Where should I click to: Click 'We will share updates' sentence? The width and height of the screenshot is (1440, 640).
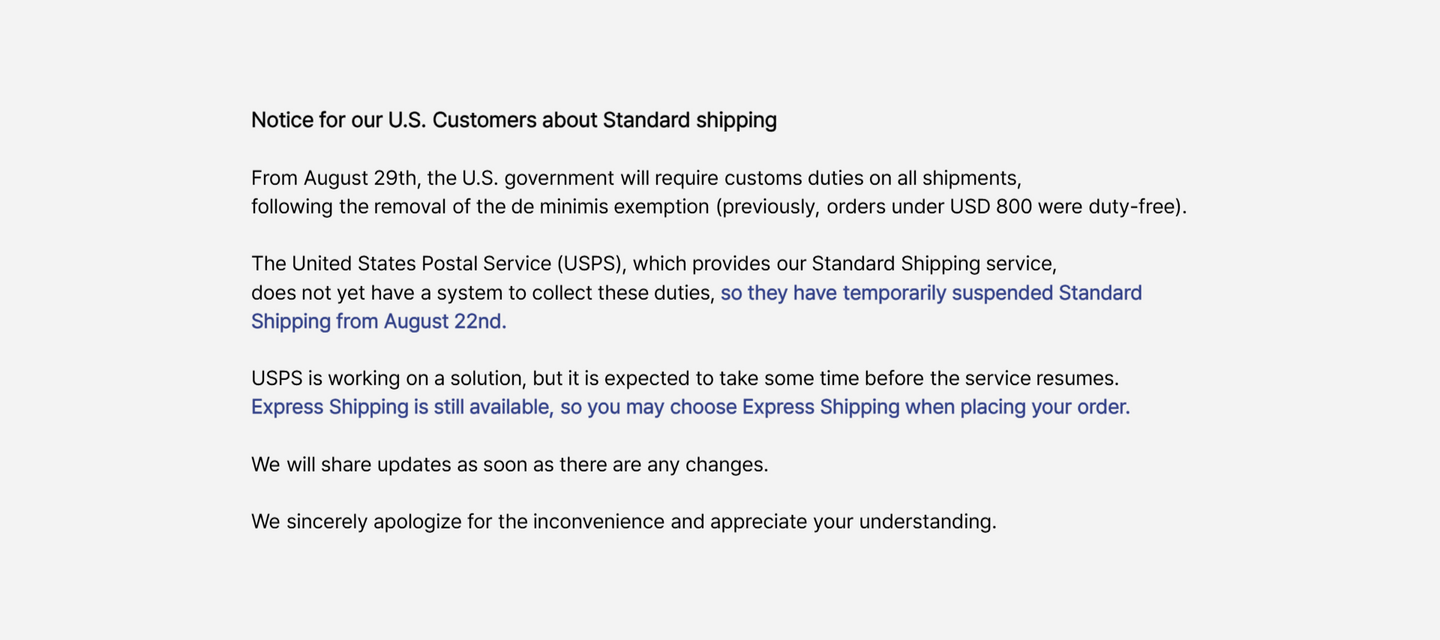tap(510, 465)
